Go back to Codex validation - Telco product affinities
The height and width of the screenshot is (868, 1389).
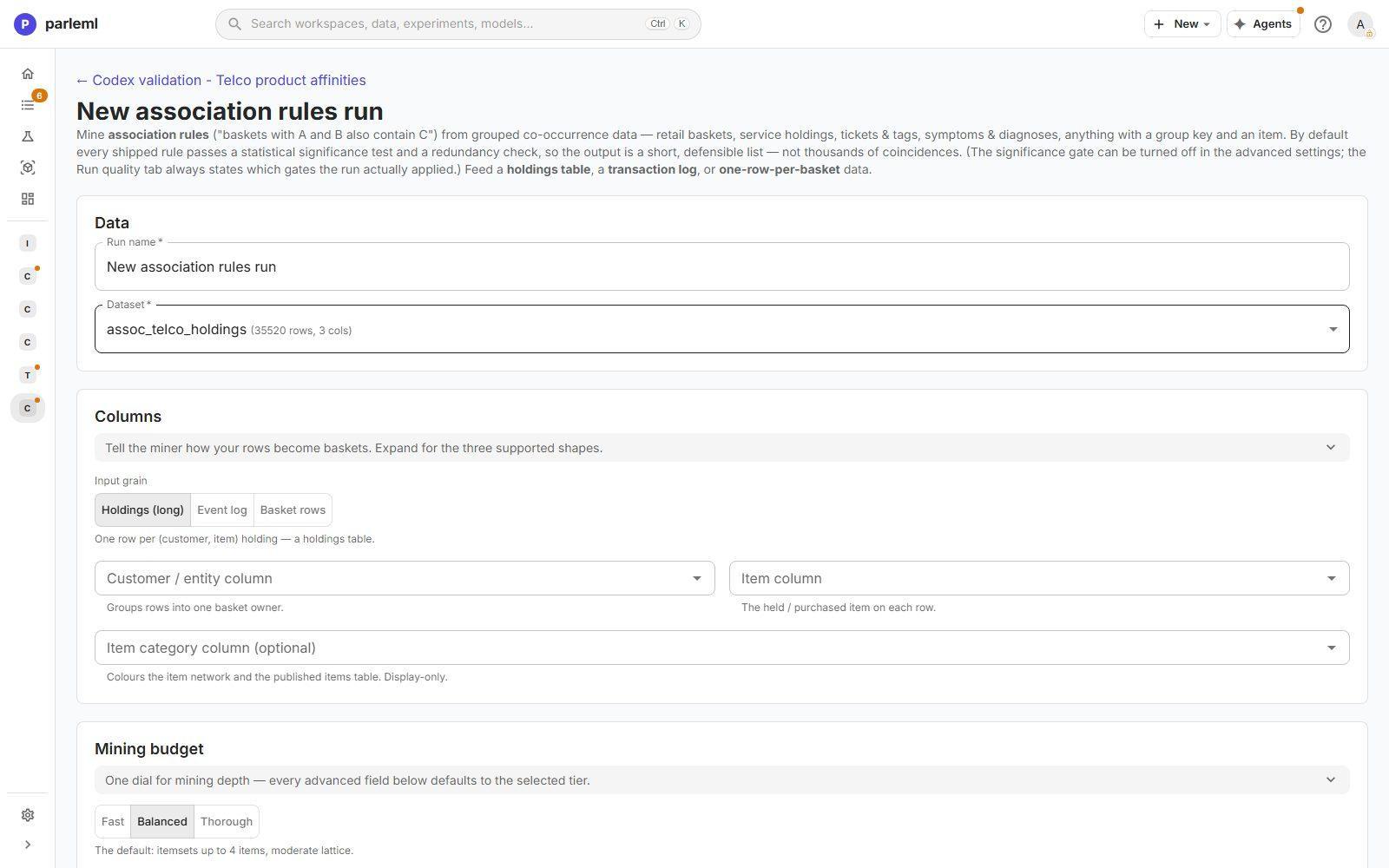tap(221, 81)
